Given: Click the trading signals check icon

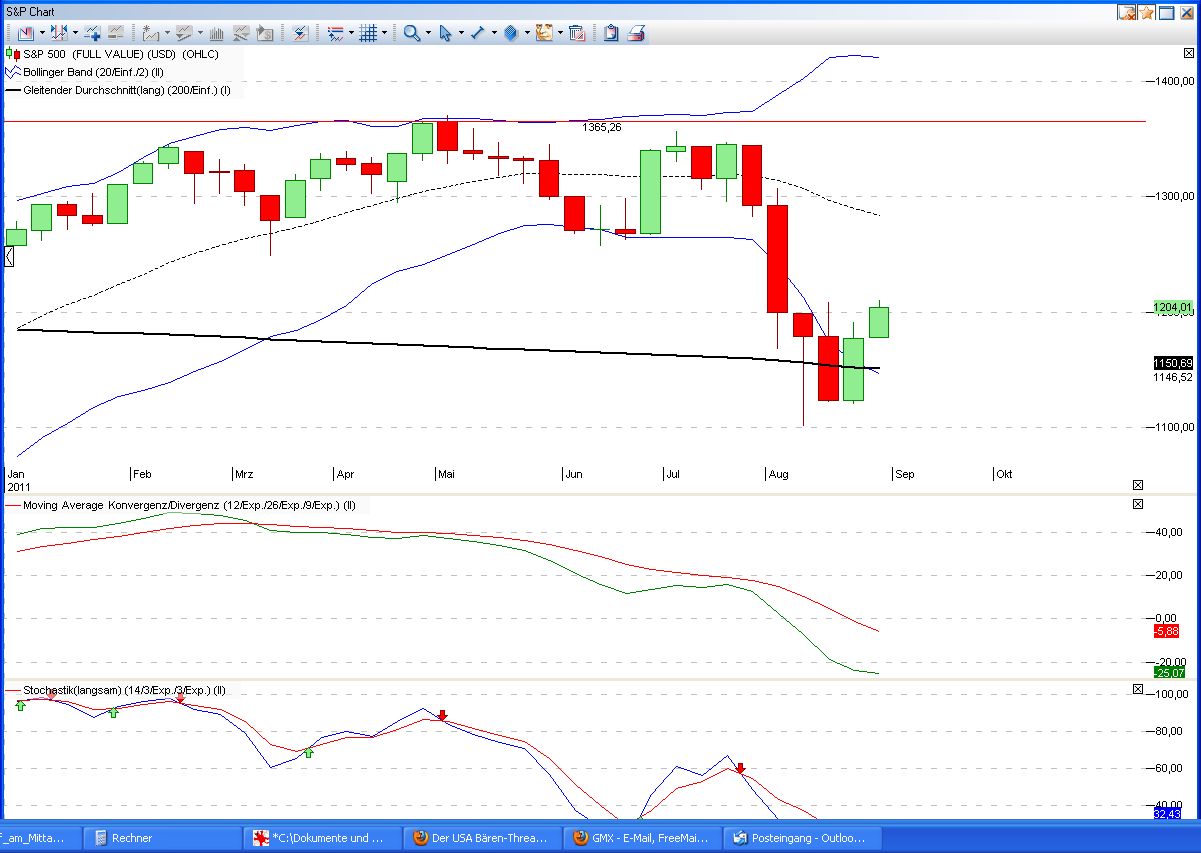Looking at the screenshot, I should (300, 33).
